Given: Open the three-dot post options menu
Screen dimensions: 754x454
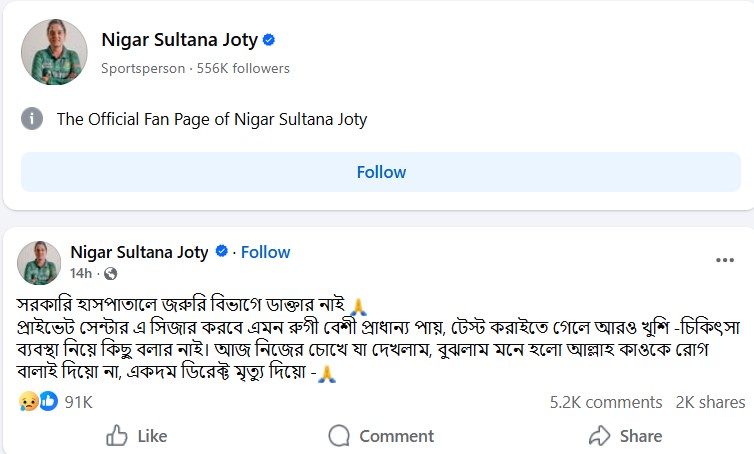Looking at the screenshot, I should [725, 260].
